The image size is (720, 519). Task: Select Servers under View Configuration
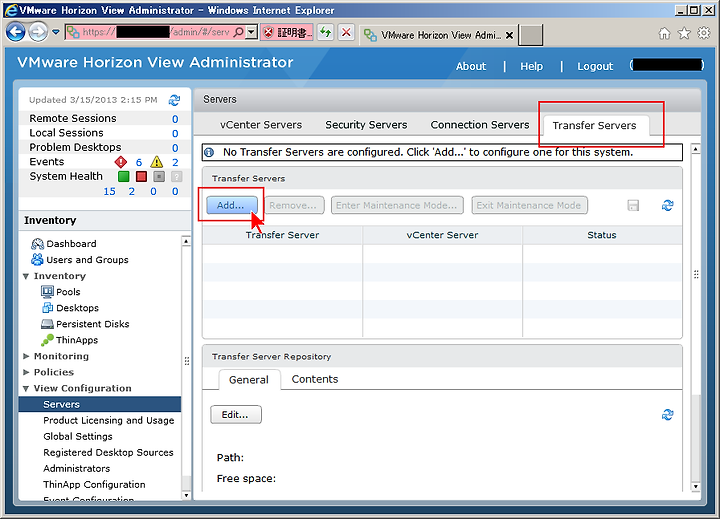point(100,404)
